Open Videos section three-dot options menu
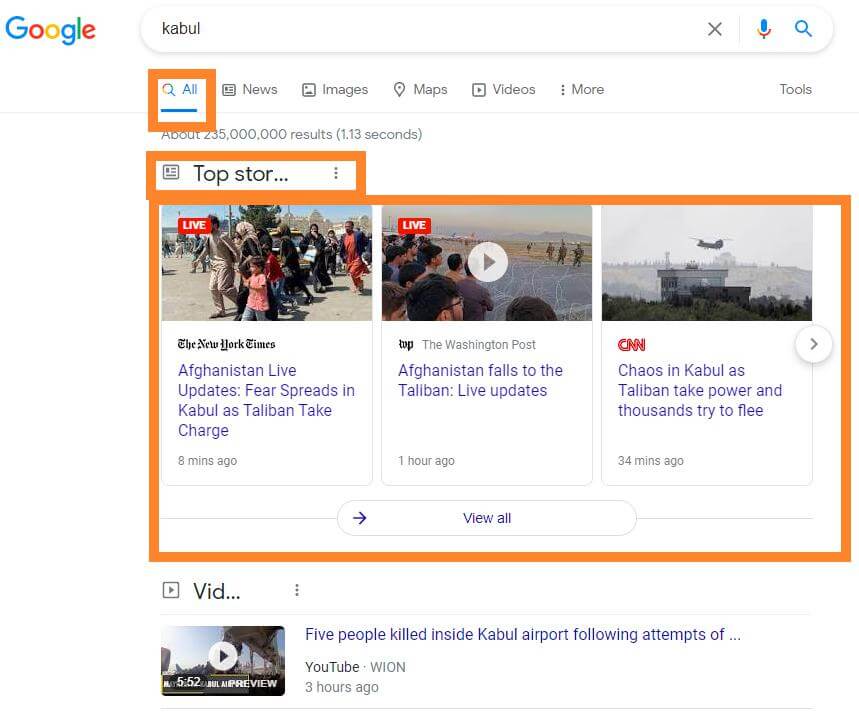Viewport: 859px width, 717px height. tap(297, 590)
